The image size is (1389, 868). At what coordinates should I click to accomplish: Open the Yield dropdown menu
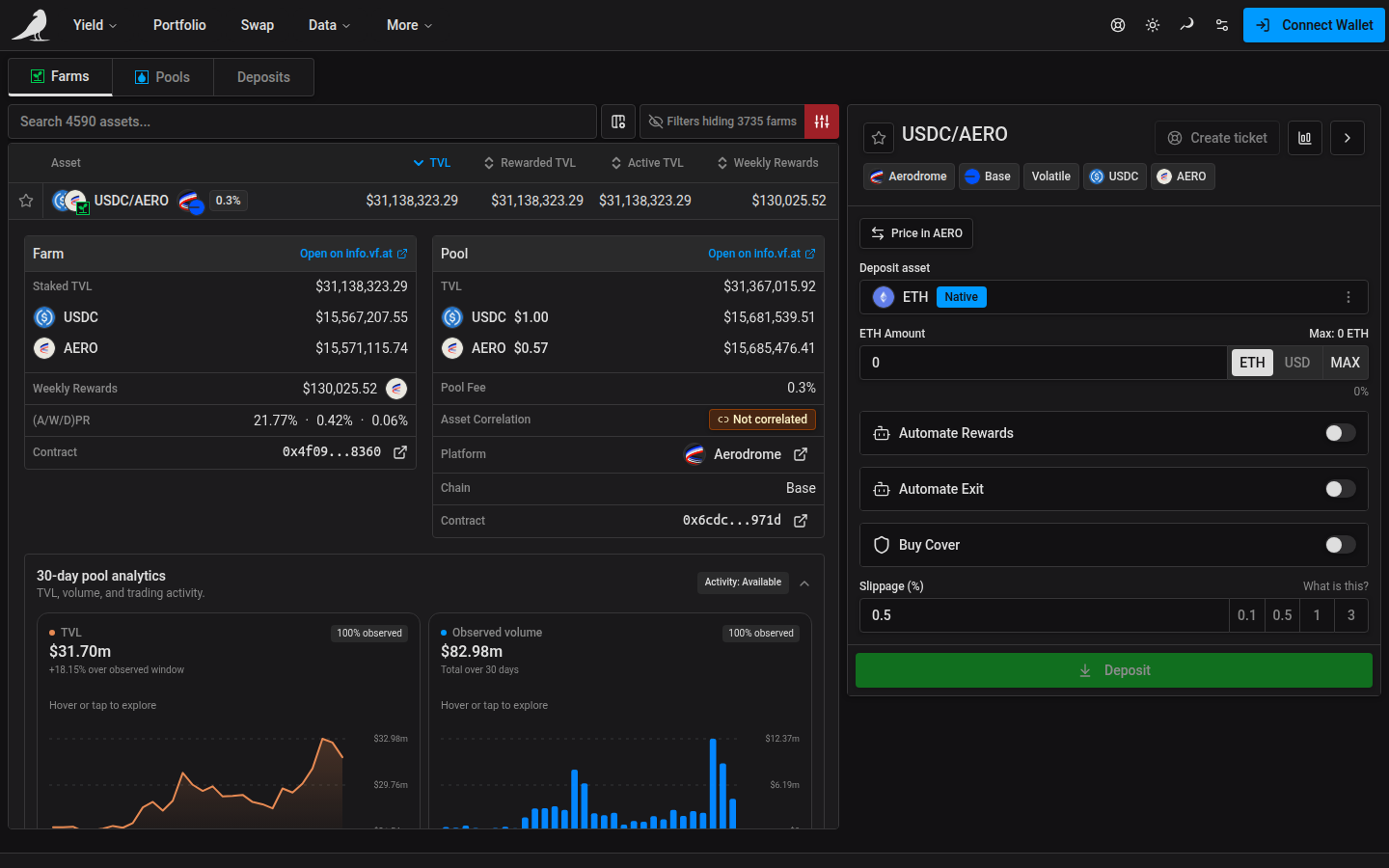pyautogui.click(x=95, y=25)
